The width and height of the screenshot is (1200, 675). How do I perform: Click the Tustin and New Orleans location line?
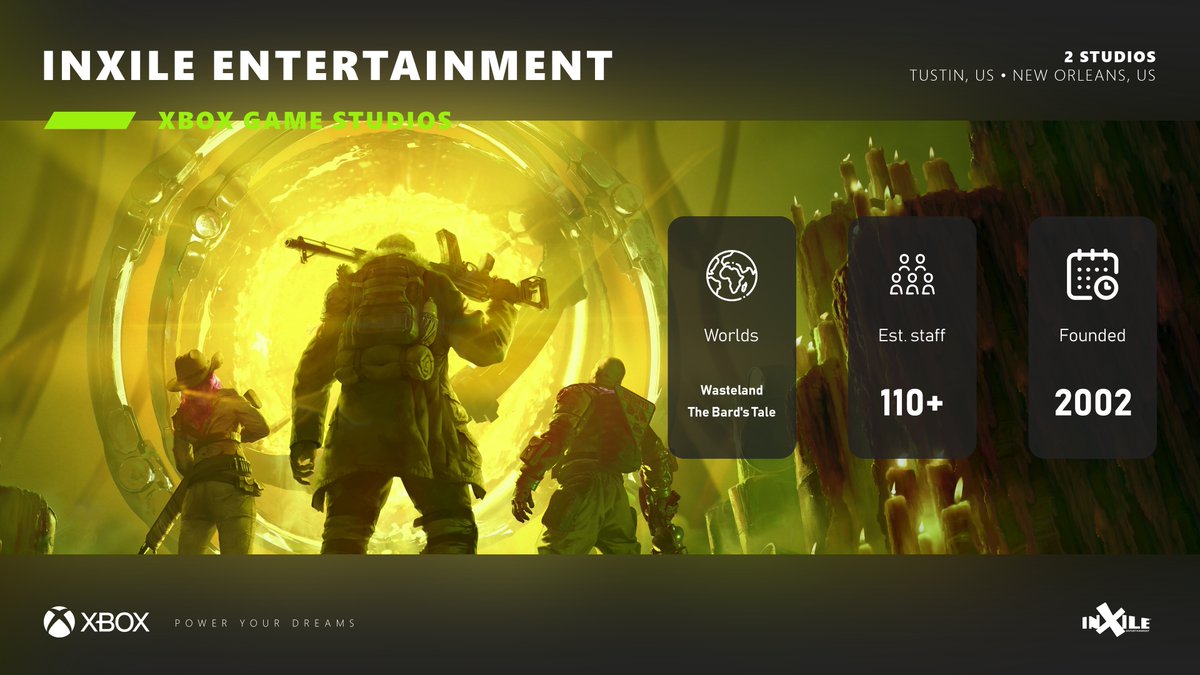pyautogui.click(x=1032, y=76)
